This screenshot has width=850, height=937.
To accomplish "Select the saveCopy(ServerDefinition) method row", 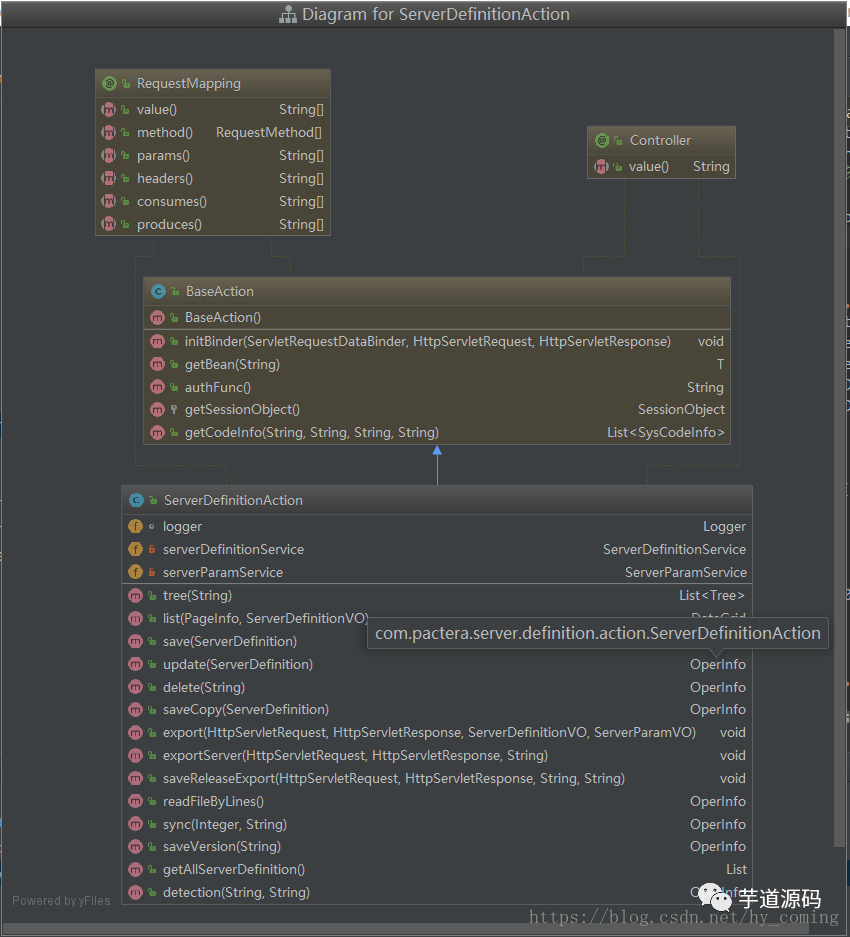I will tap(437, 710).
